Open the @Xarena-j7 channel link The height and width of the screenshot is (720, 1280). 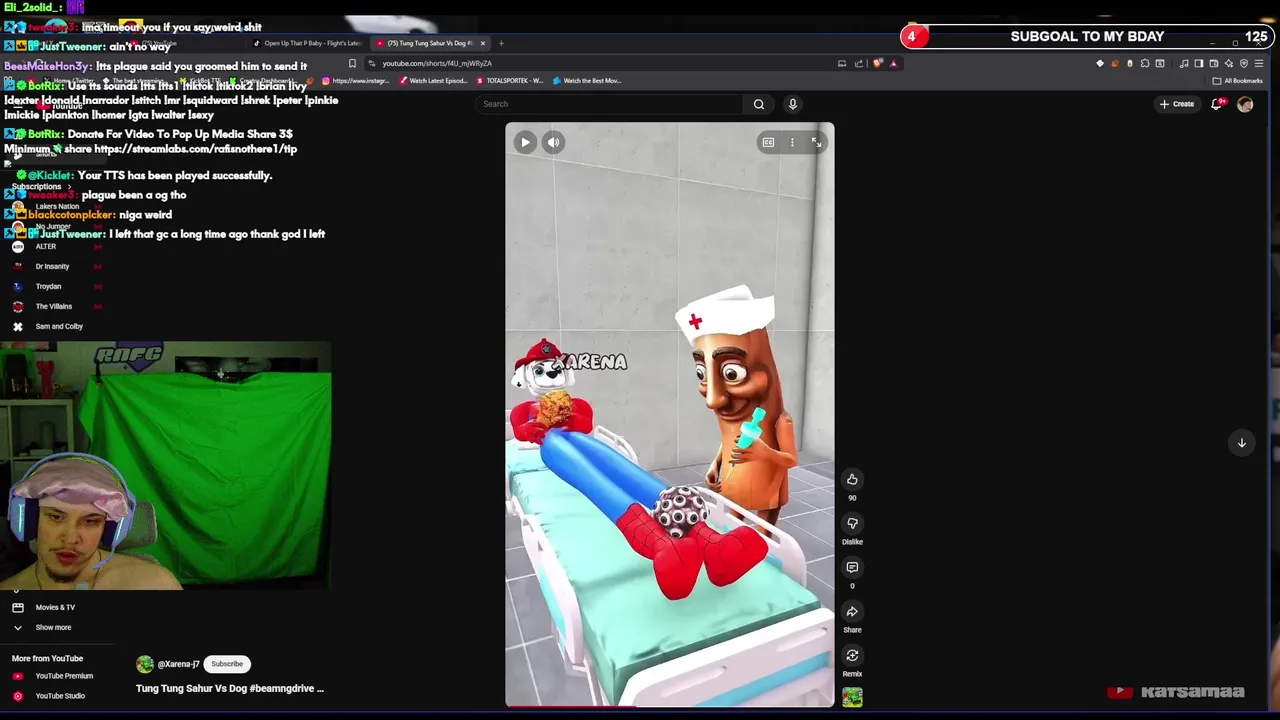(x=178, y=664)
